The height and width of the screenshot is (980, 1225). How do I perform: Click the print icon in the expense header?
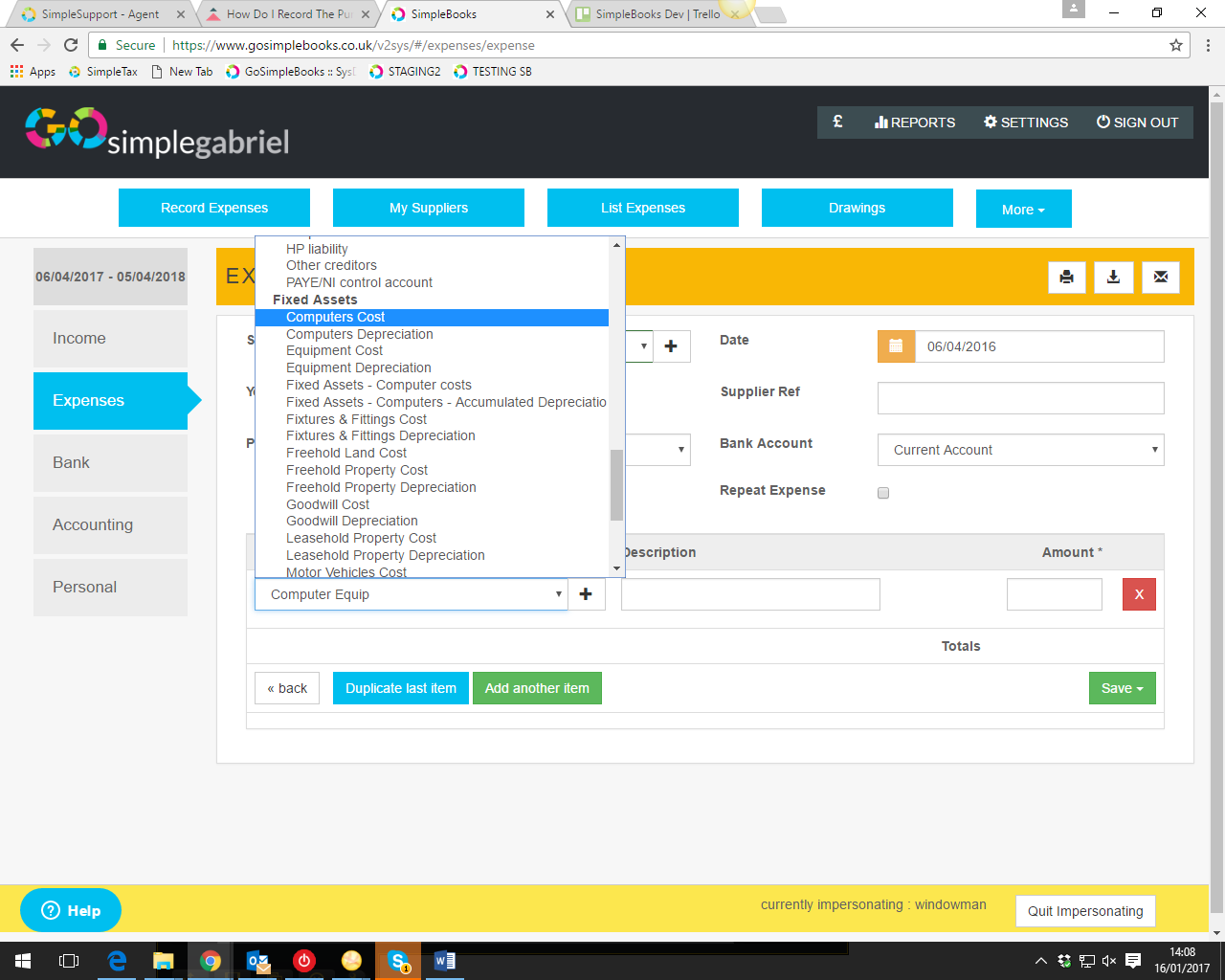[x=1066, y=278]
